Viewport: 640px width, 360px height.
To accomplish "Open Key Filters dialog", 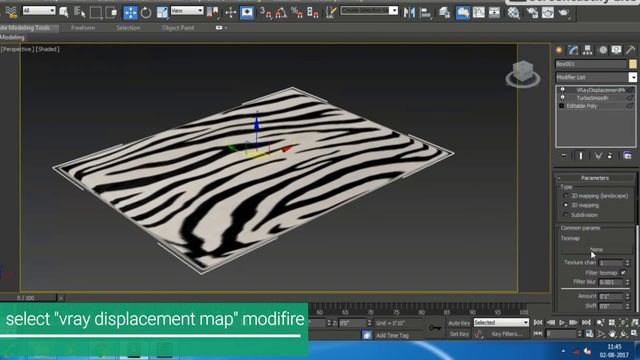I will [x=506, y=334].
